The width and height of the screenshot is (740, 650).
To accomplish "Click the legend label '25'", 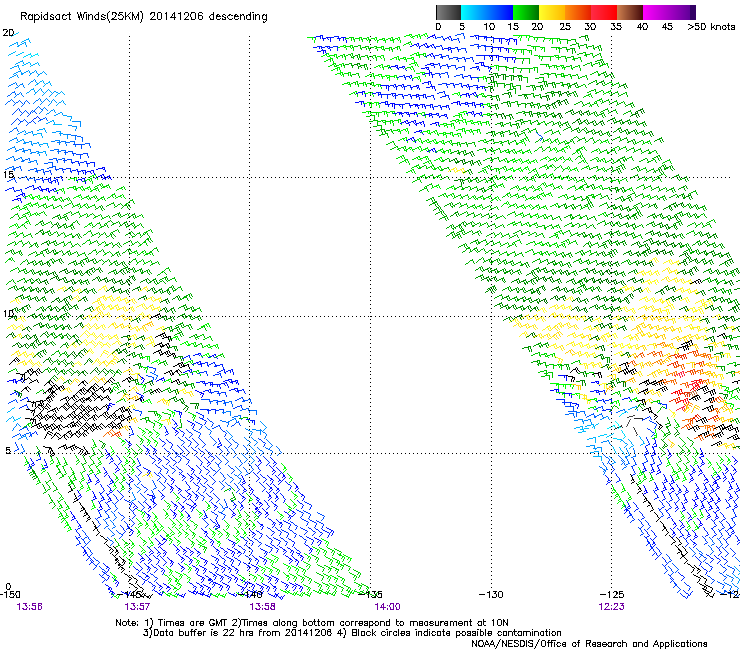I will (x=564, y=27).
